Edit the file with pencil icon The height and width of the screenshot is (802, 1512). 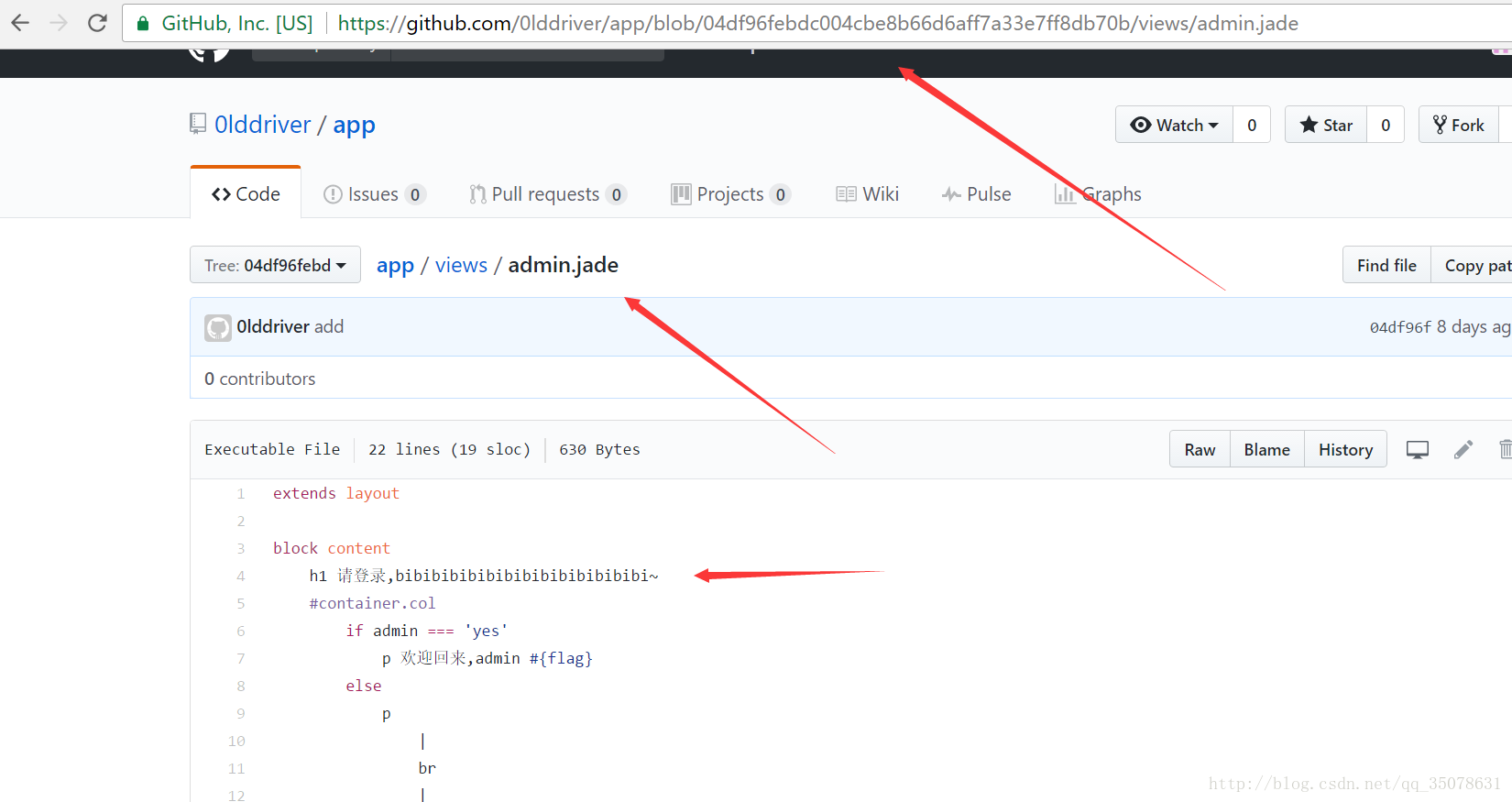(1463, 449)
